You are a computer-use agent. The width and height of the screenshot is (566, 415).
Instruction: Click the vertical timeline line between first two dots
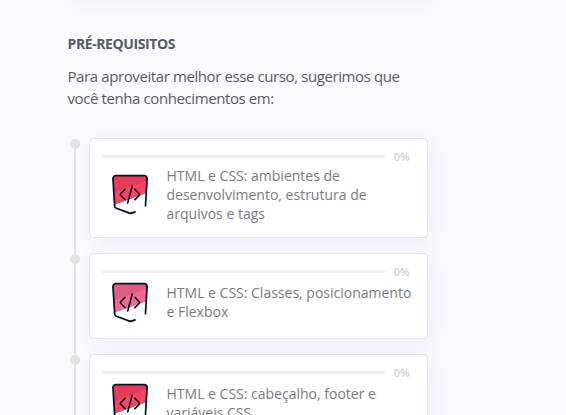point(75,201)
